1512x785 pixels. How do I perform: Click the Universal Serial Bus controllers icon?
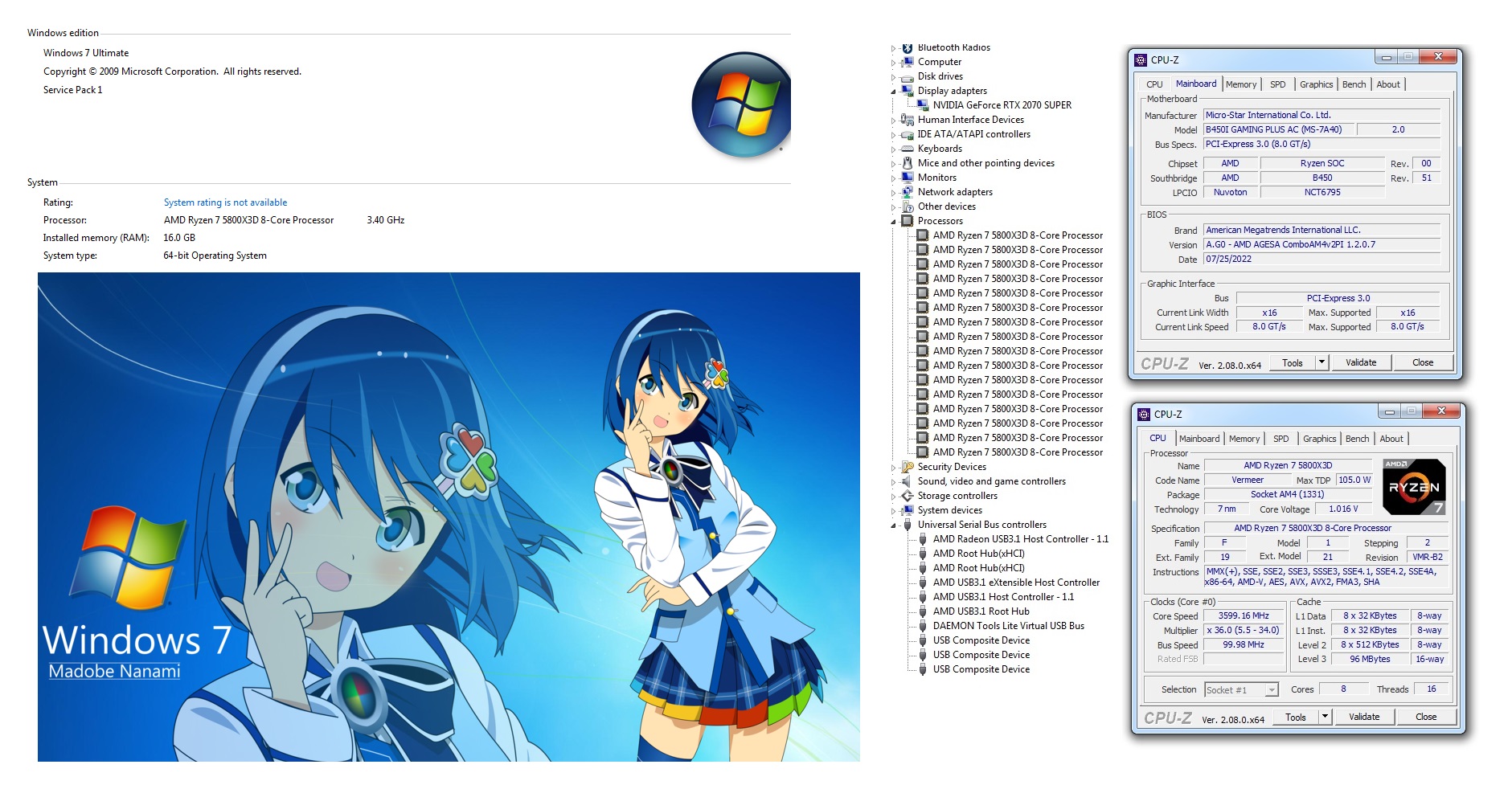(x=908, y=525)
